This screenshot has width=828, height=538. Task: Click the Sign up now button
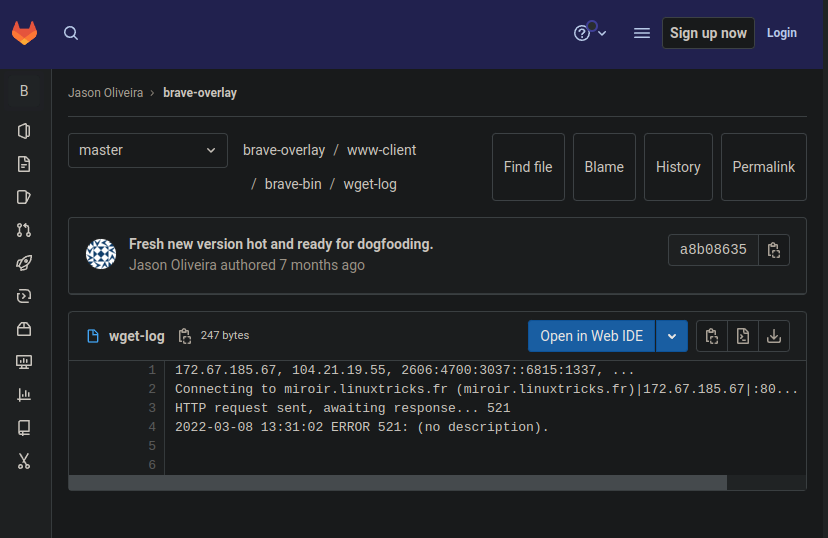(x=708, y=33)
